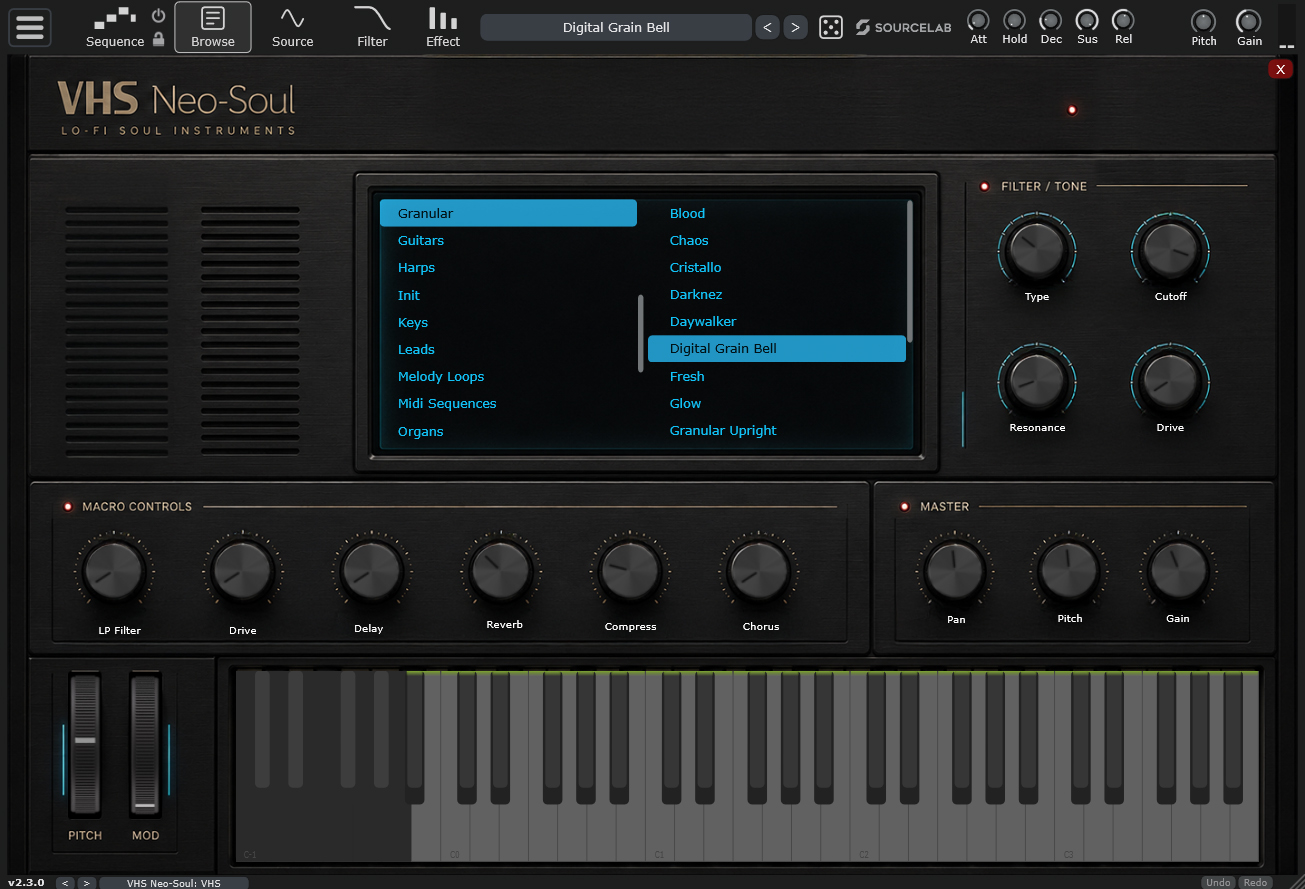Switch to the Effect tab
The height and width of the screenshot is (889, 1305).
point(443,27)
